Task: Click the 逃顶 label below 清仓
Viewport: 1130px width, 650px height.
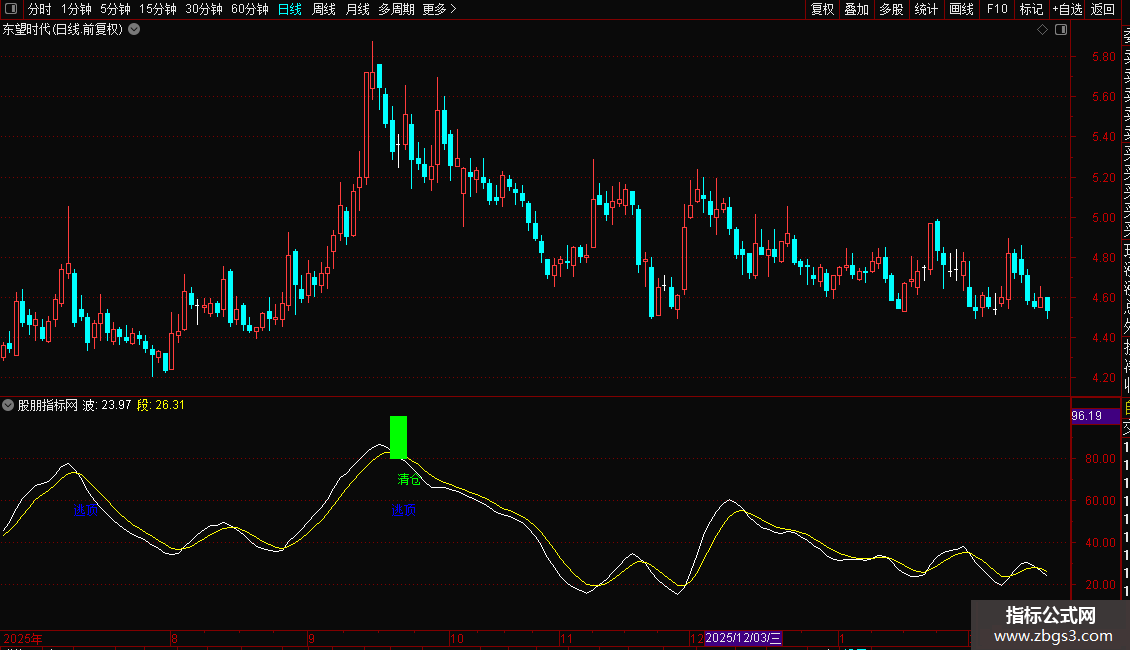Action: click(x=404, y=510)
